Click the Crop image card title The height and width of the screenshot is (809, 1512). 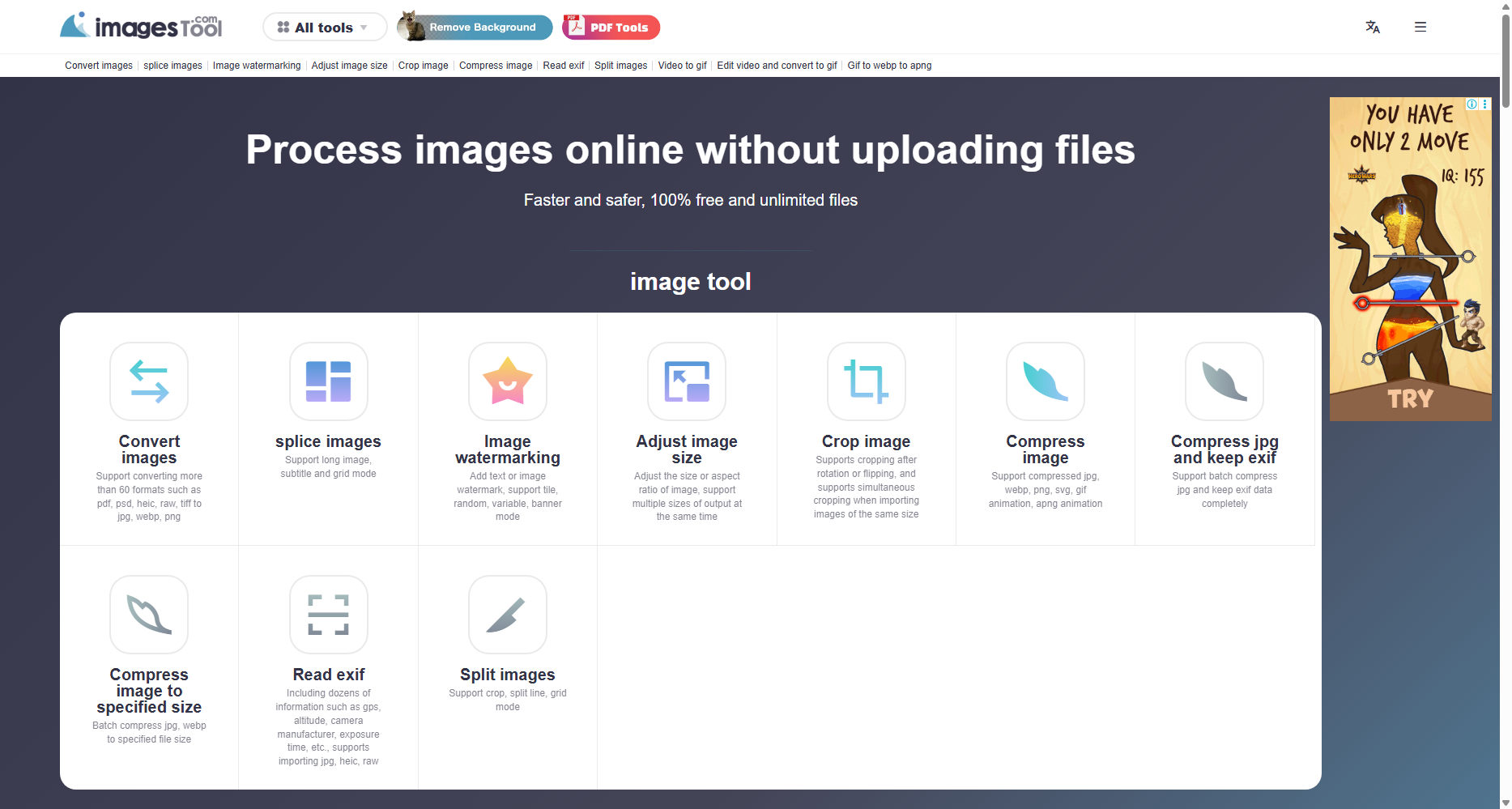pyautogui.click(x=867, y=441)
